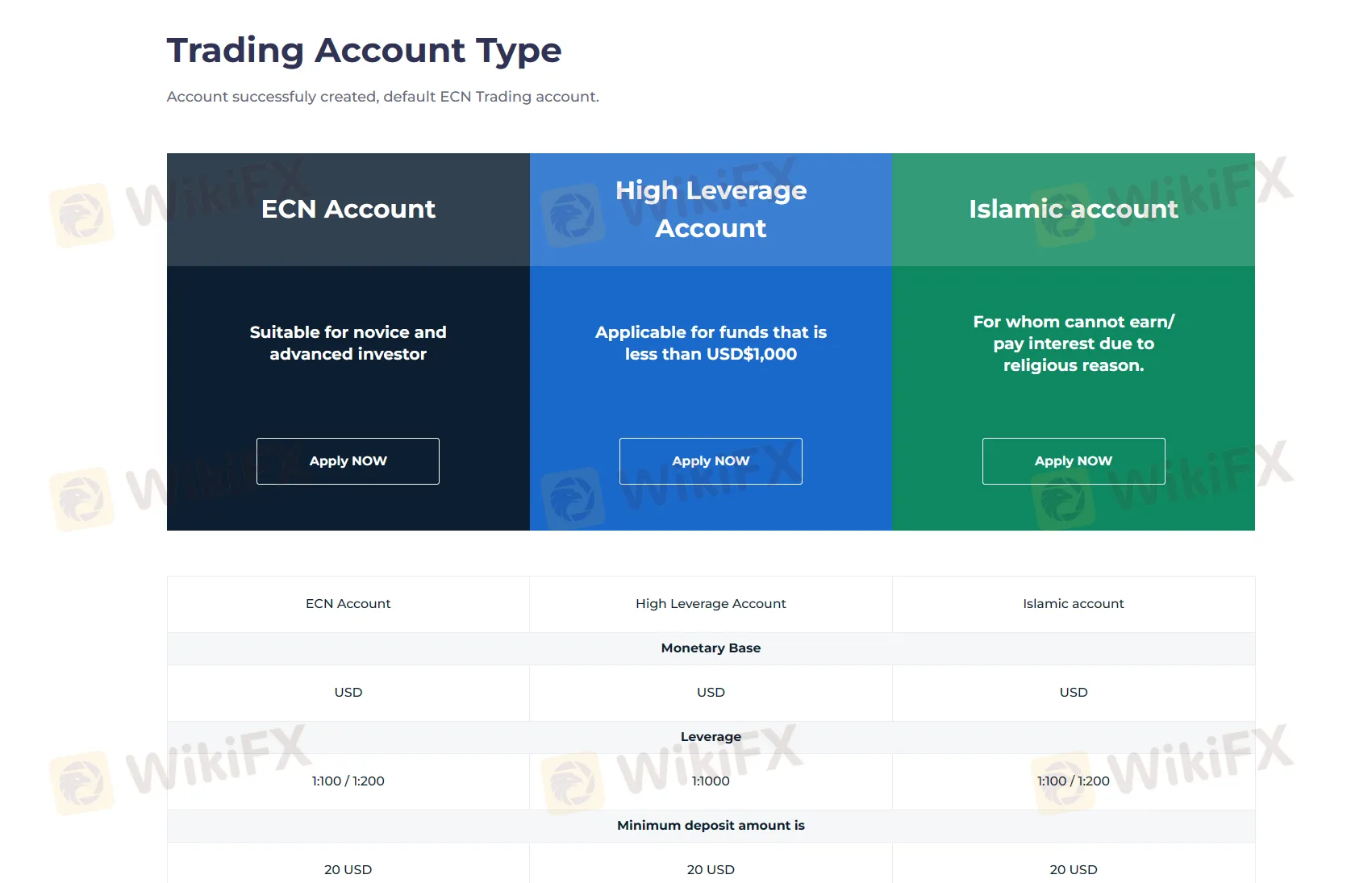Click Islamic account table column header
This screenshot has width=1372, height=883.
tap(1074, 604)
